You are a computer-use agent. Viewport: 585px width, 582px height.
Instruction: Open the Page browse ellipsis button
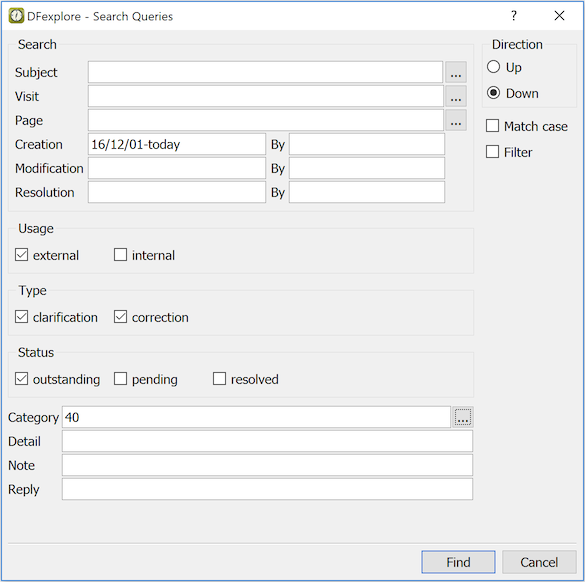click(x=456, y=120)
